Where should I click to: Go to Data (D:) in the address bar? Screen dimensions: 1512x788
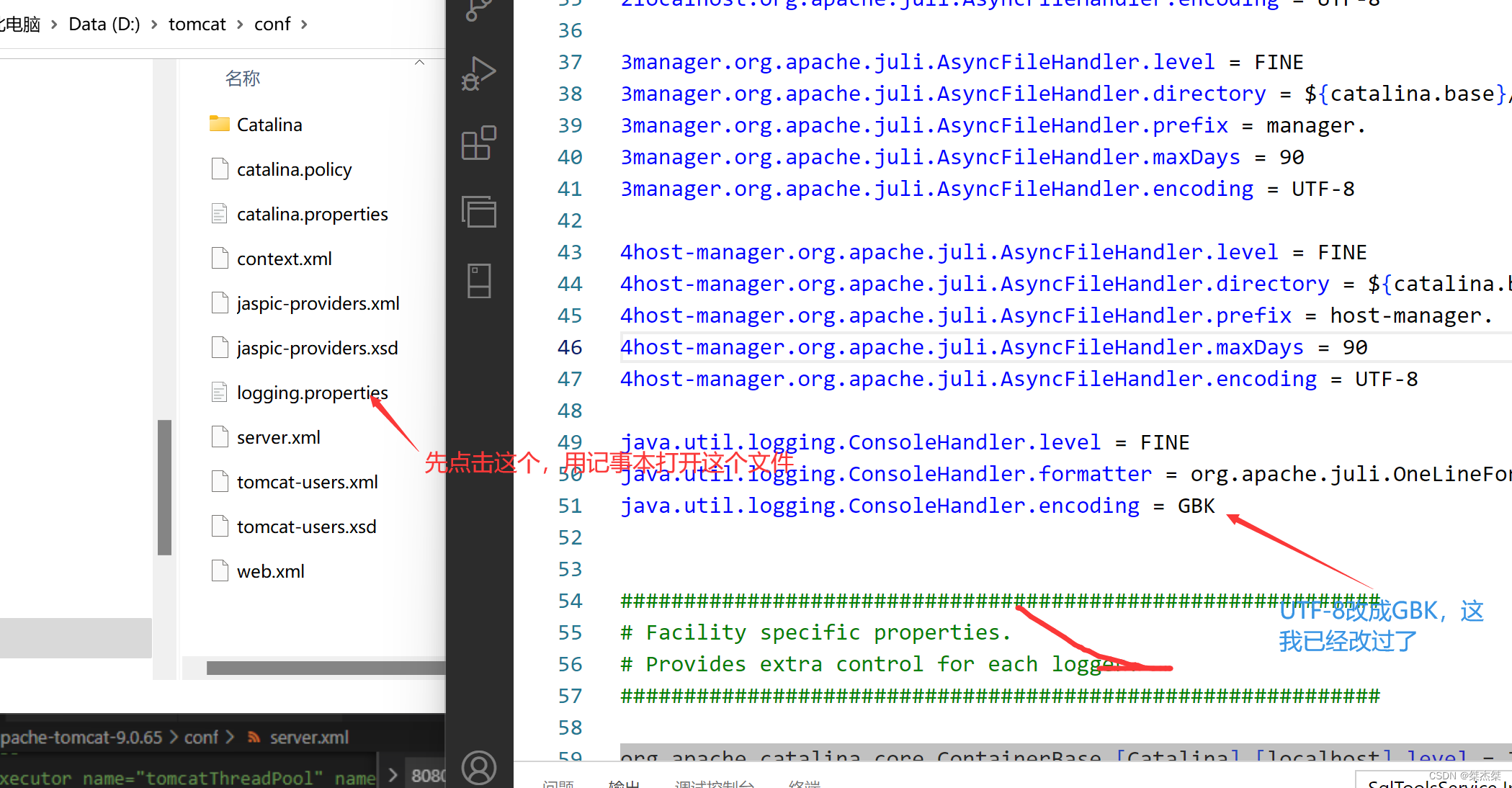point(104,24)
